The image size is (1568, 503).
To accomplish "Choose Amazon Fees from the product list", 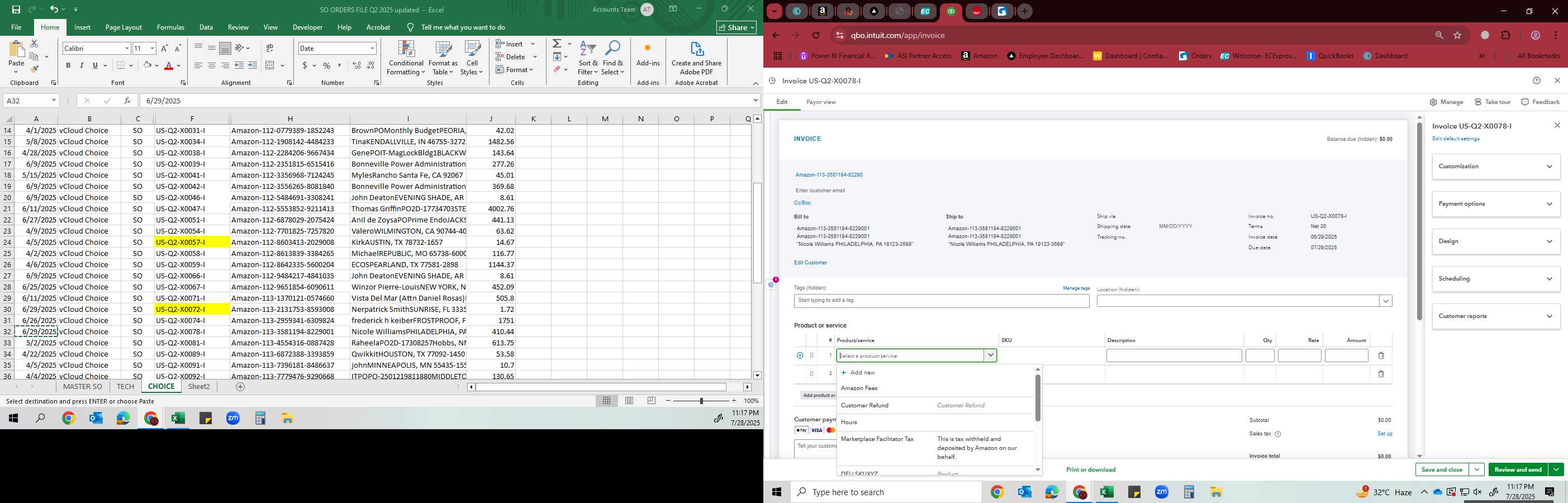I will 935,388.
